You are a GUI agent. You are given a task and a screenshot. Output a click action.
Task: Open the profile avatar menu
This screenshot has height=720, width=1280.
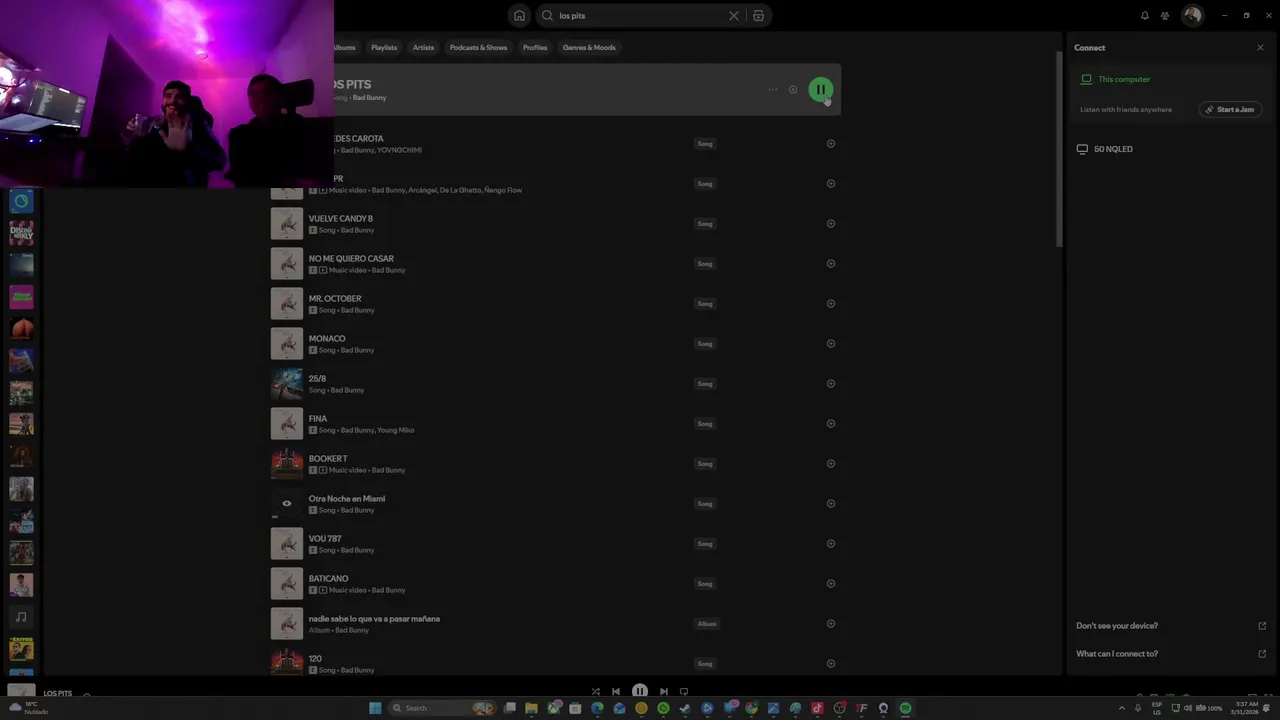[1192, 15]
